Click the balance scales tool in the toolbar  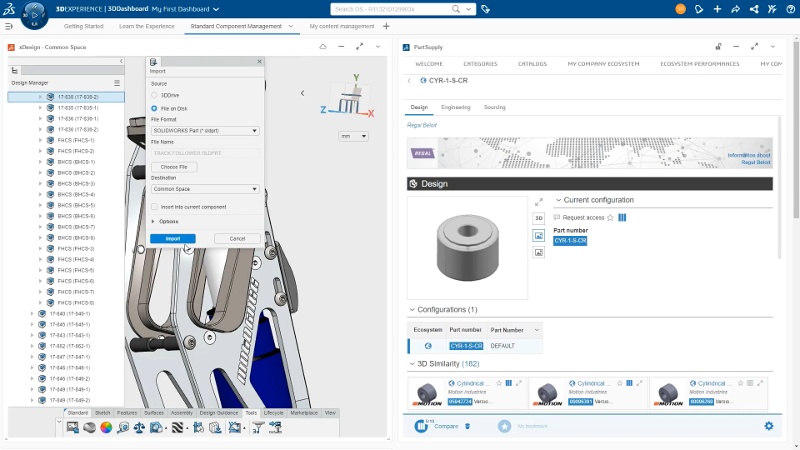pos(139,428)
